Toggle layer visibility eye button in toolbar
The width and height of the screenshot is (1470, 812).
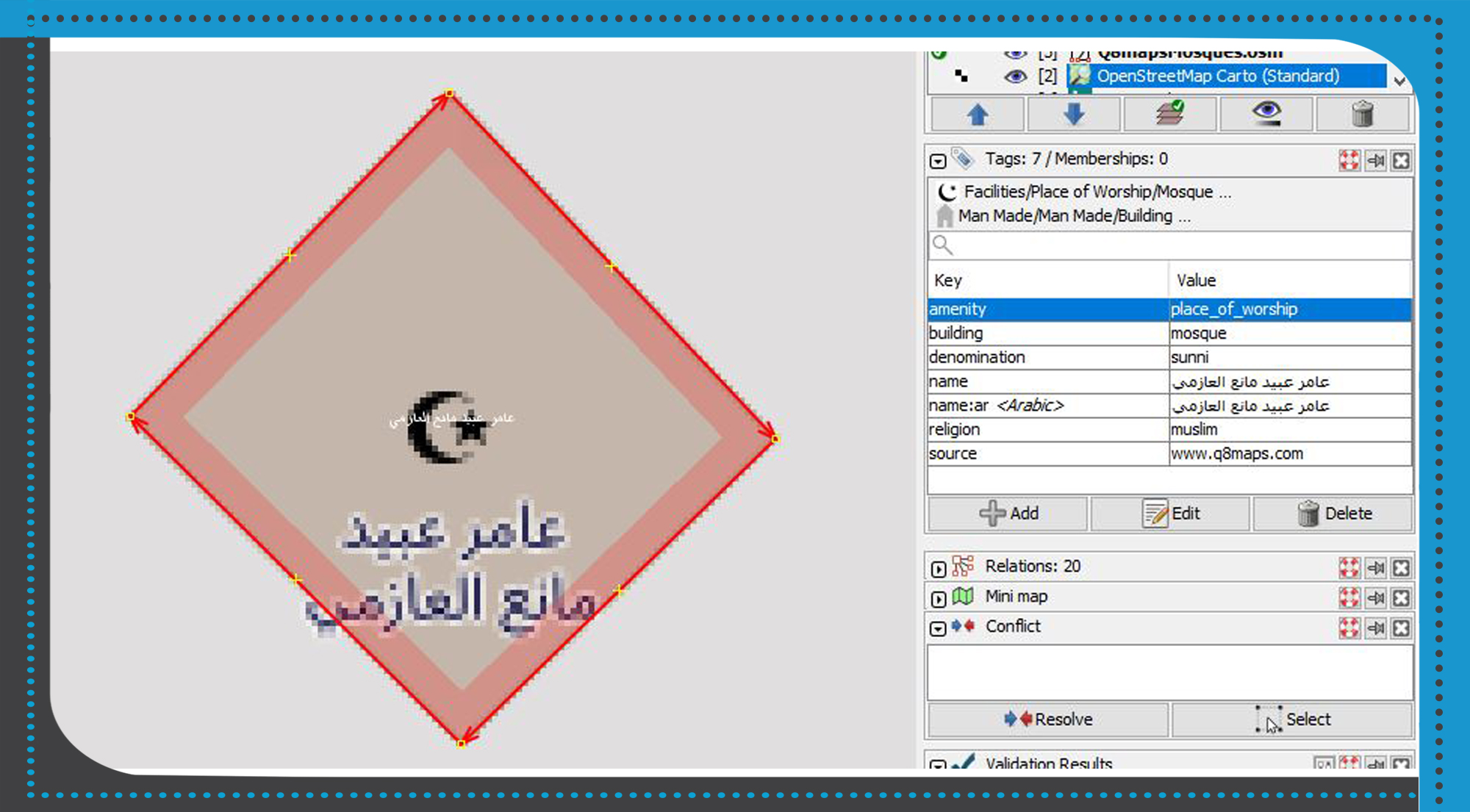pyautogui.click(x=1266, y=115)
